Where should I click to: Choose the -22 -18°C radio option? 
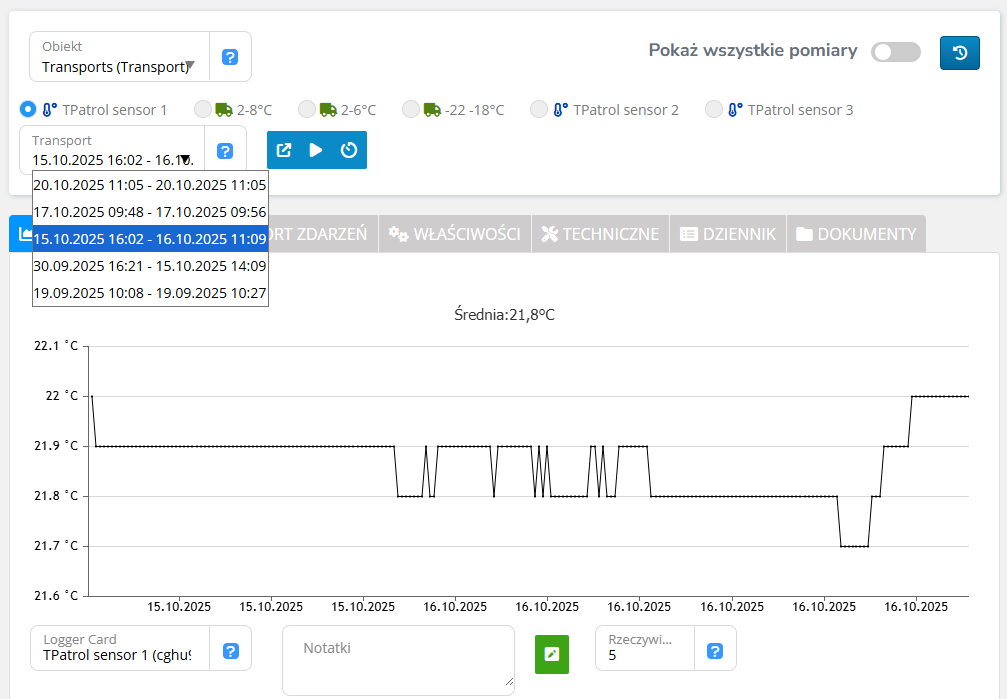pyautogui.click(x=411, y=110)
